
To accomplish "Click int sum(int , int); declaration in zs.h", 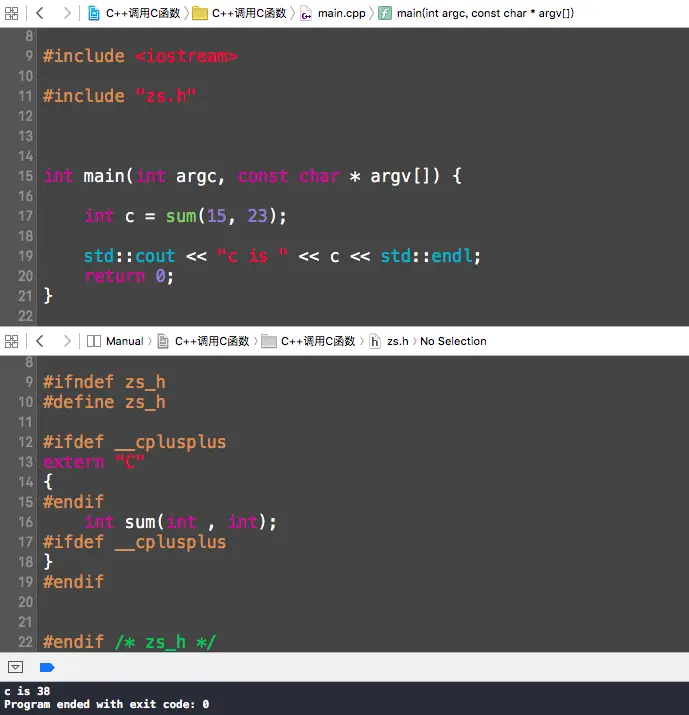I will pyautogui.click(x=181, y=522).
